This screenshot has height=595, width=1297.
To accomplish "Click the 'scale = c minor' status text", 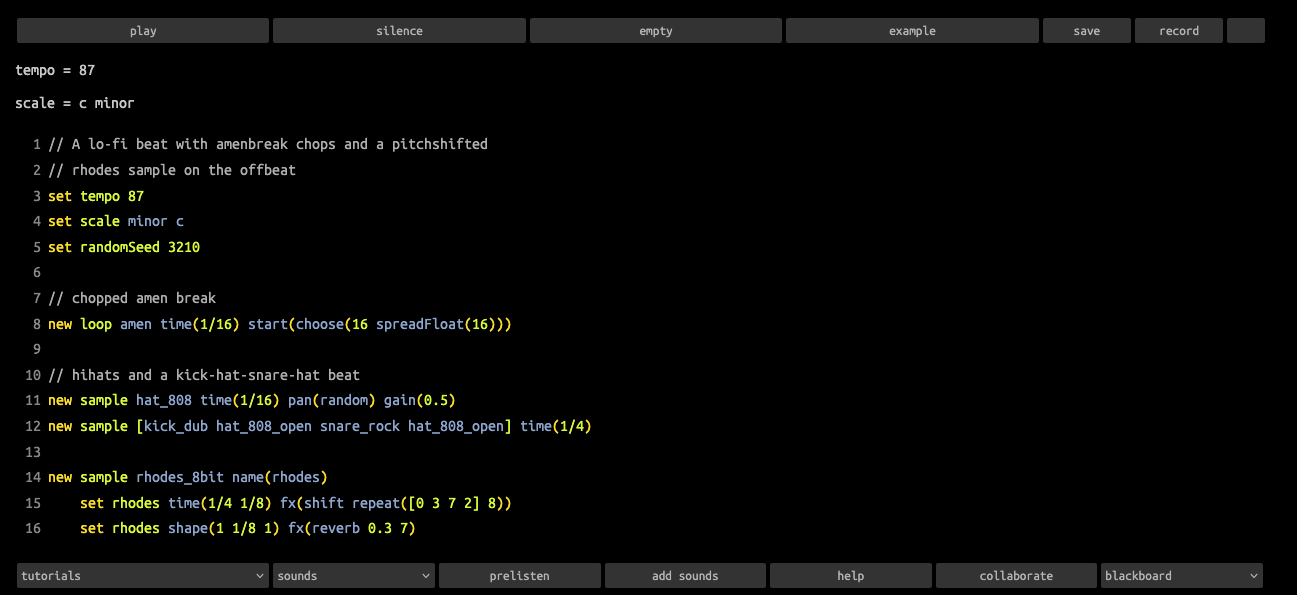I will [x=75, y=103].
